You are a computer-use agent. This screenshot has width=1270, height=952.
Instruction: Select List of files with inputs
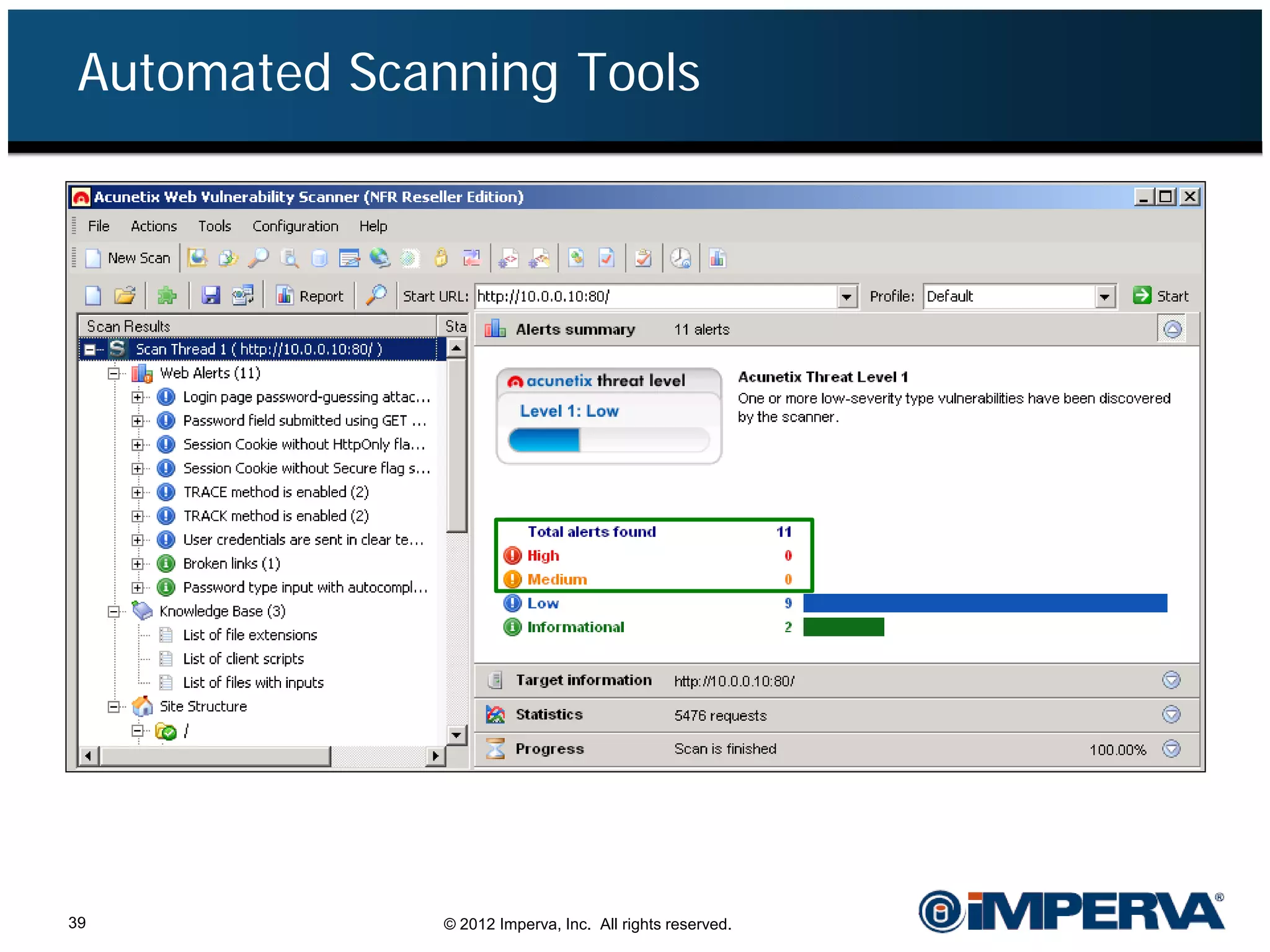click(253, 683)
